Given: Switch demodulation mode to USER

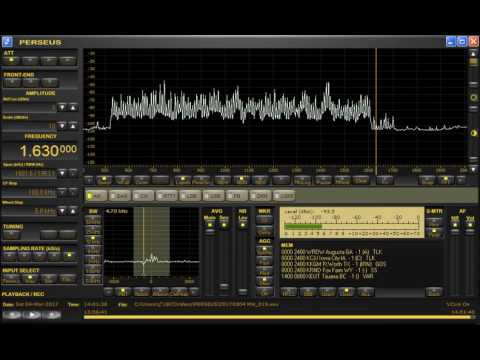Looking at the screenshot, I should coord(284,196).
